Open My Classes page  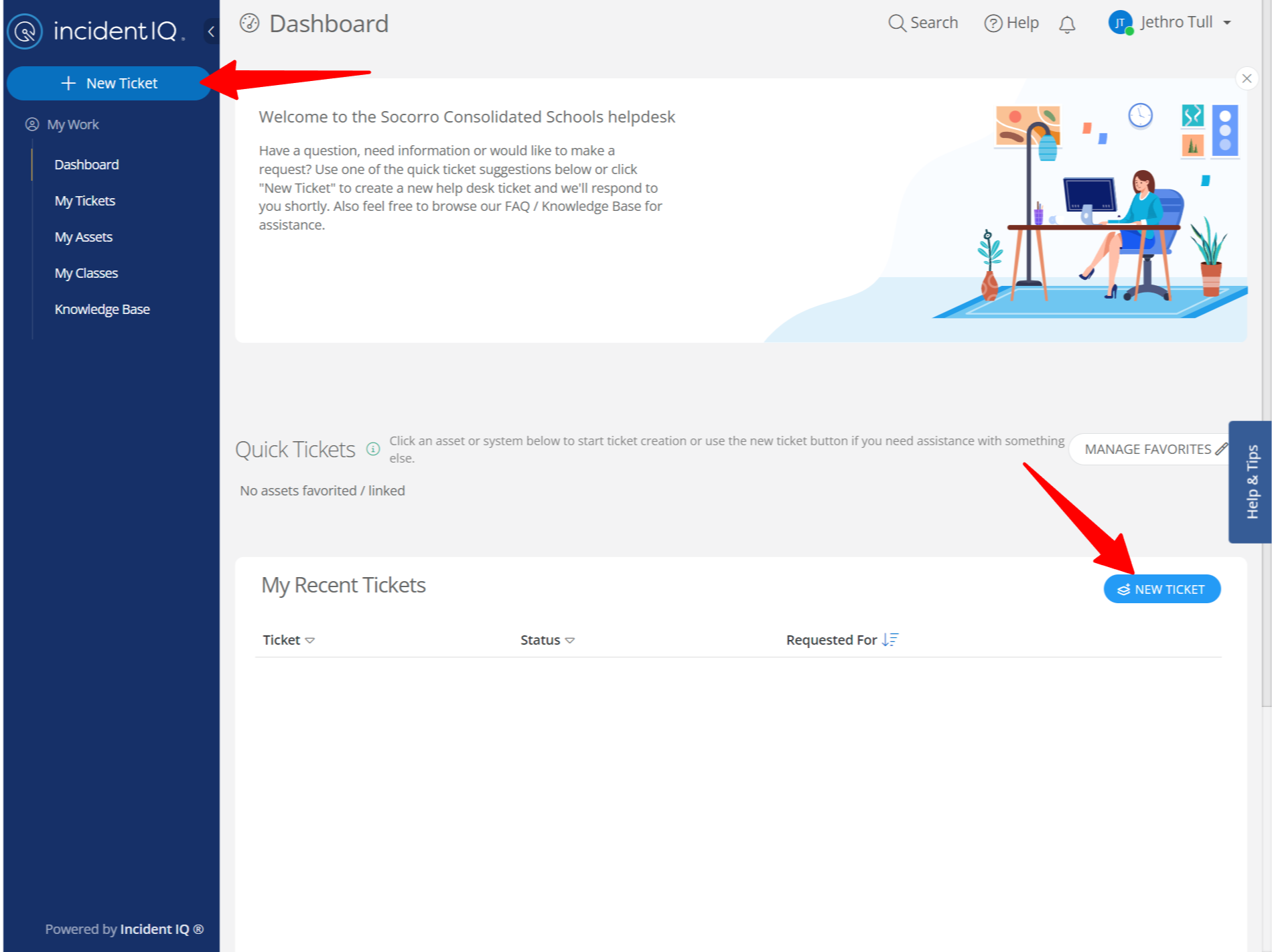86,273
